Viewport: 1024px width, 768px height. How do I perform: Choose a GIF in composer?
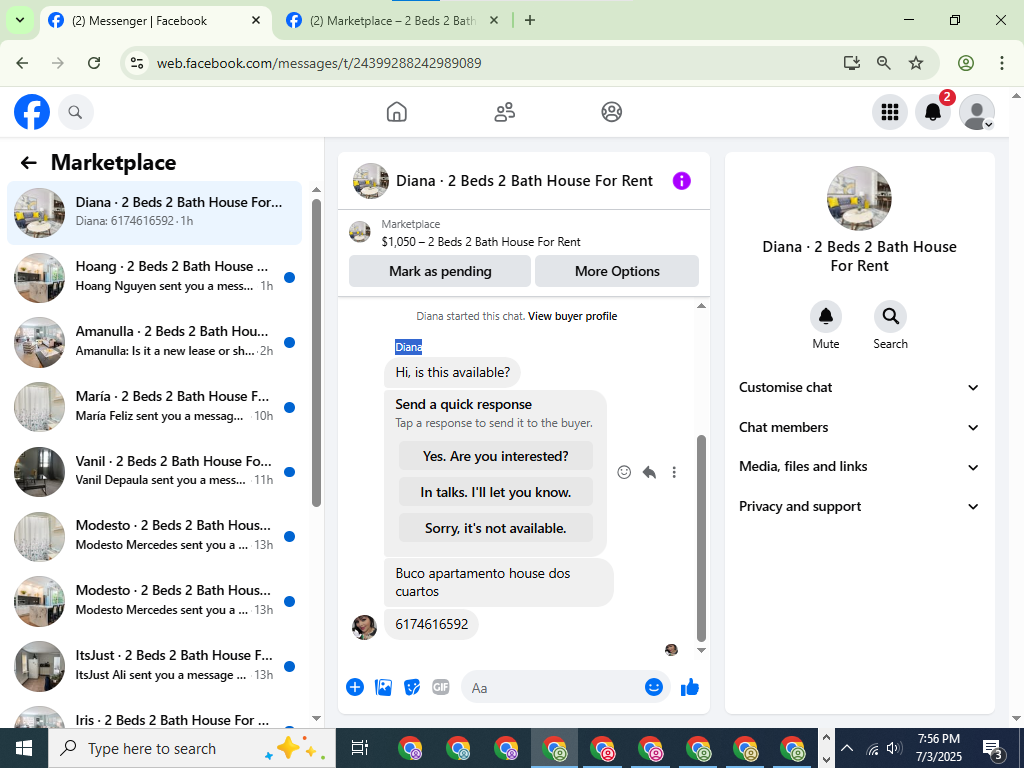(x=441, y=687)
